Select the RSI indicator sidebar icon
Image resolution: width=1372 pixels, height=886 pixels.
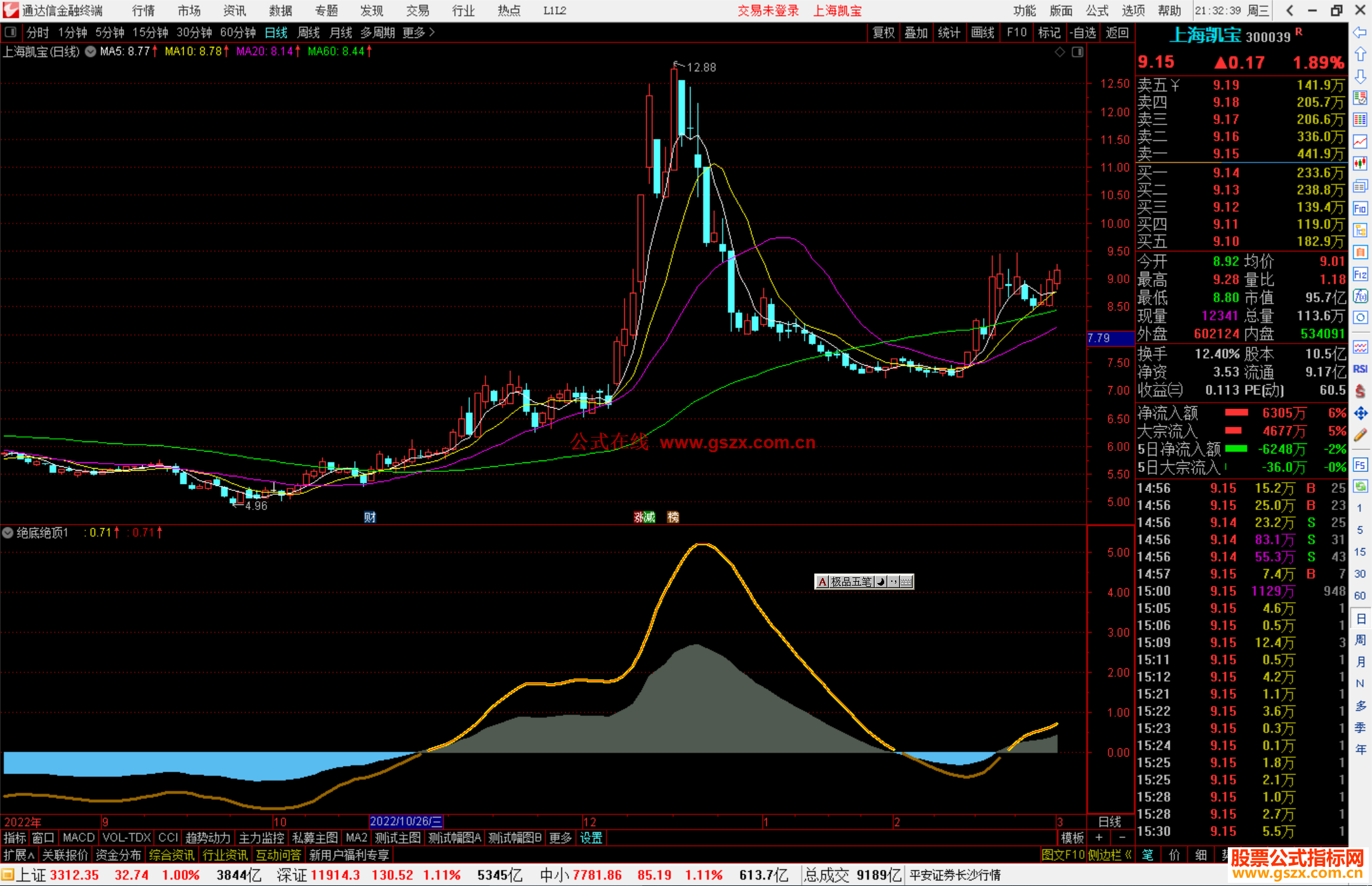(1360, 369)
